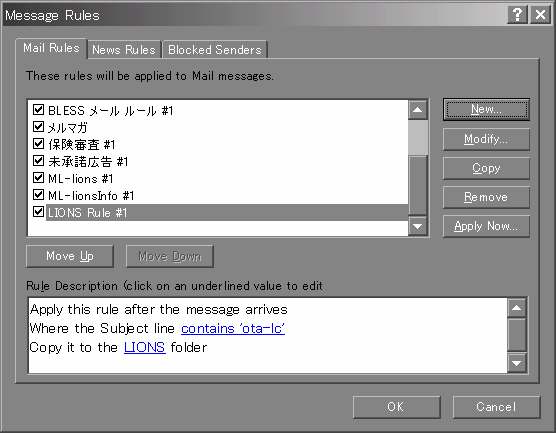Select the ML-lionsInfo #1 rule

coord(91,196)
